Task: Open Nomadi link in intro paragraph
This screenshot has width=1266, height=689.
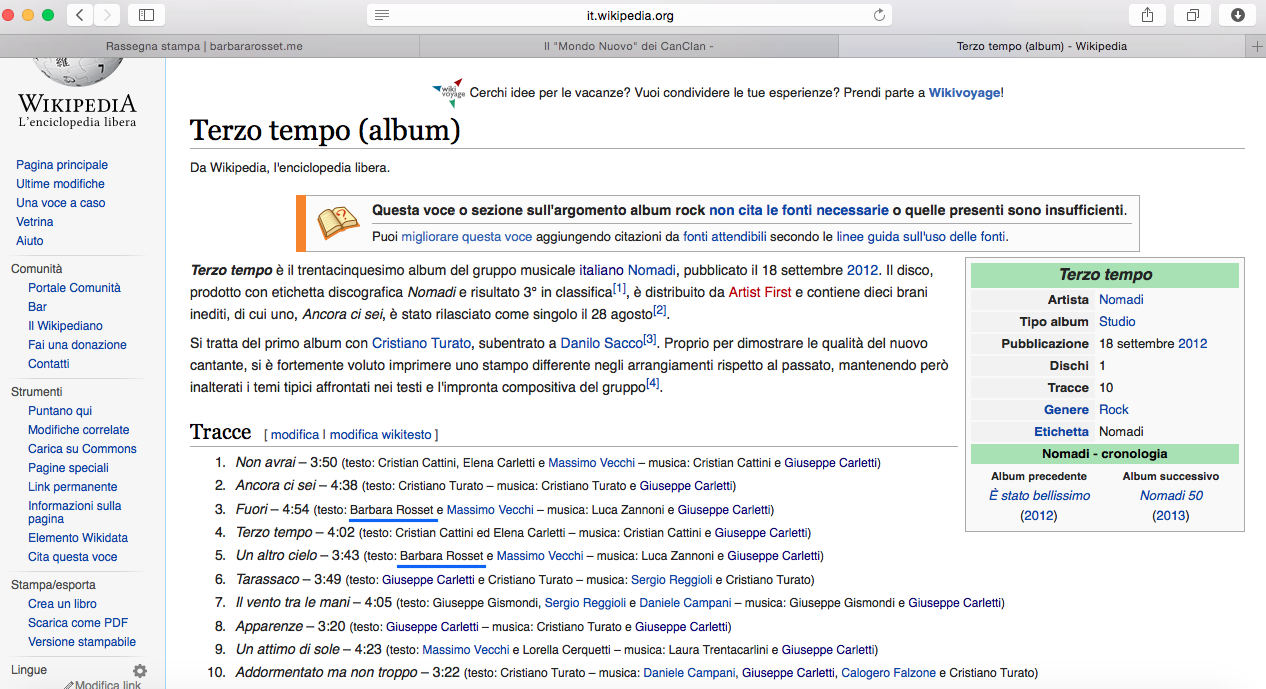Action: point(651,270)
